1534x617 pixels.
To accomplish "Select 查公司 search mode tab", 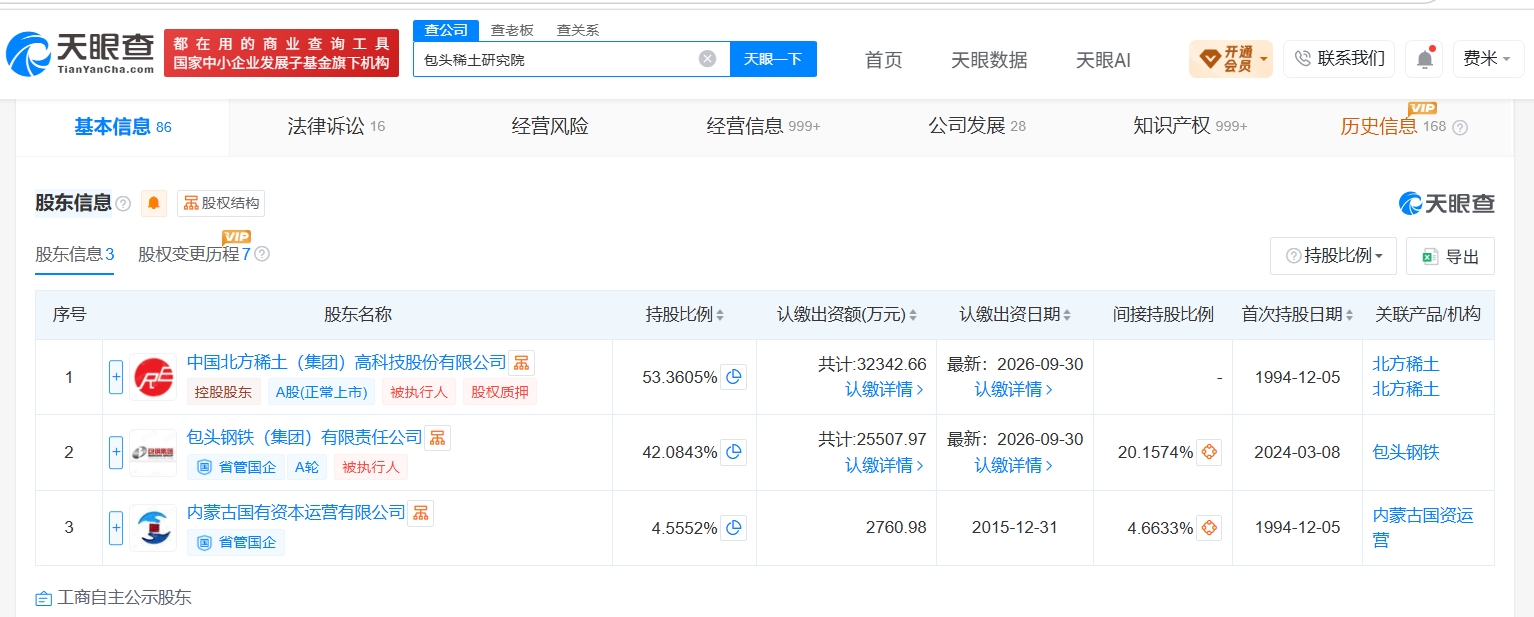I will pyautogui.click(x=446, y=30).
